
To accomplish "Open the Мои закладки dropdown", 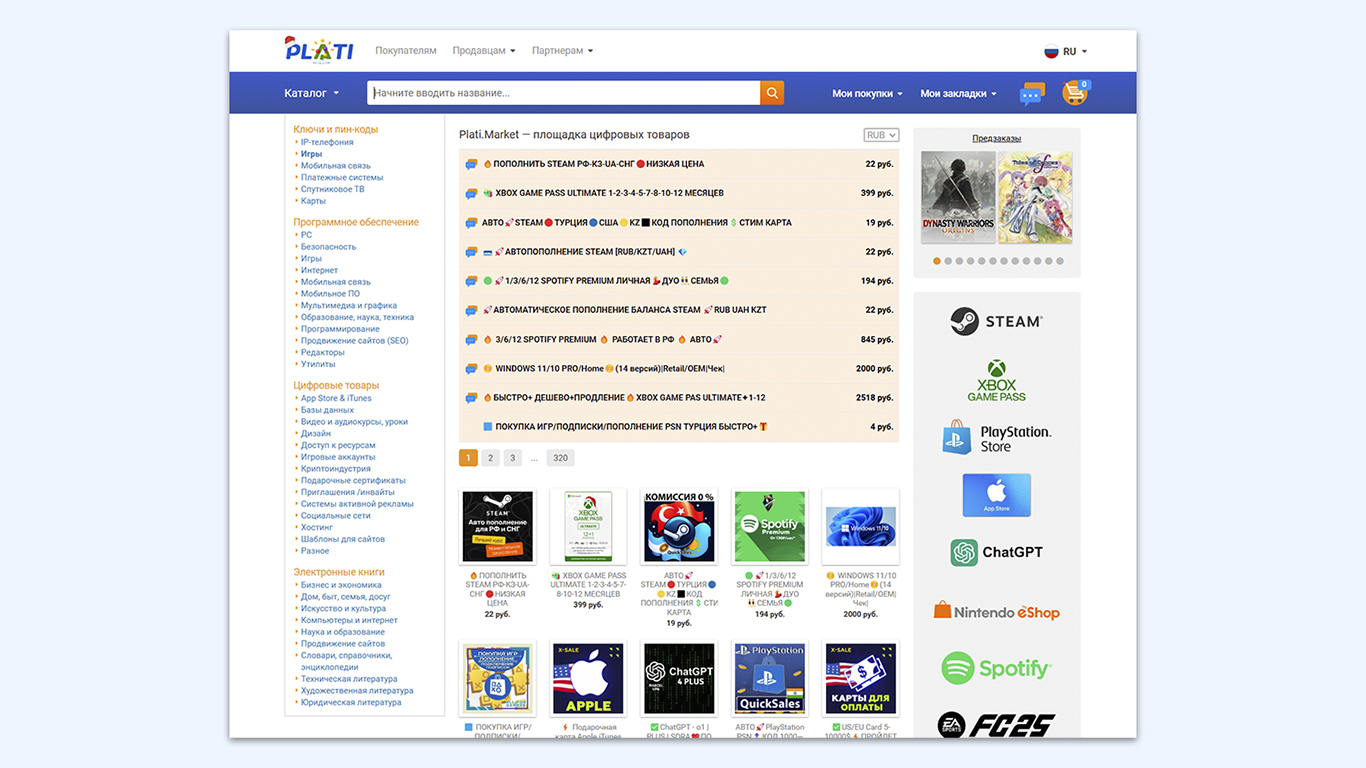I will tap(958, 93).
